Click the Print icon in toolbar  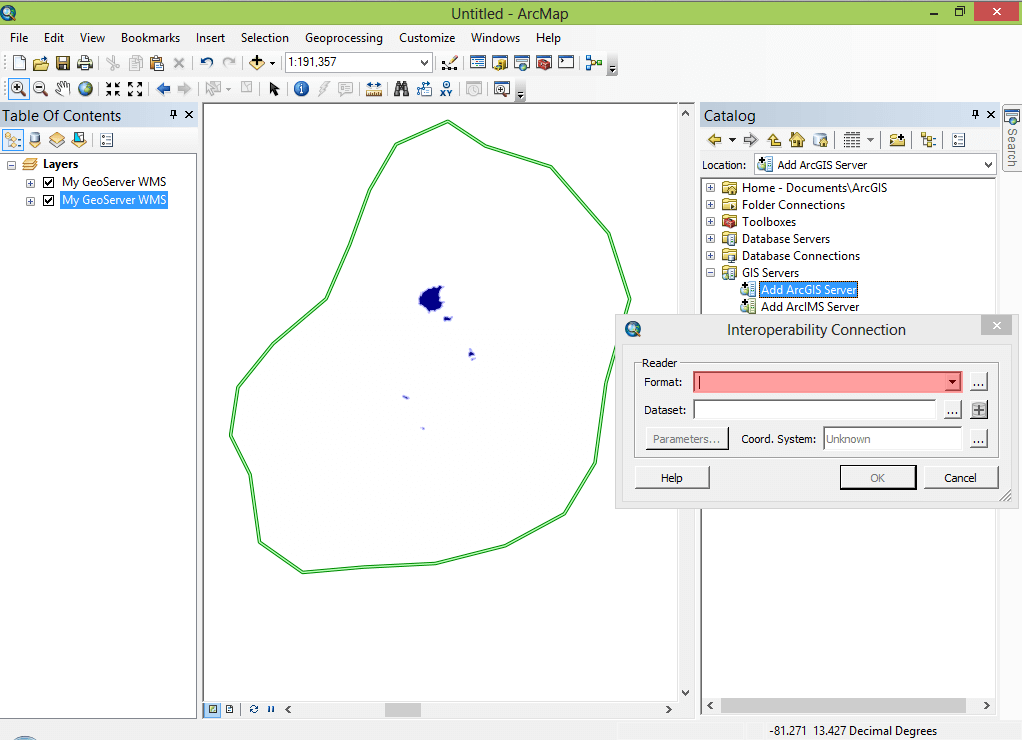[x=85, y=63]
